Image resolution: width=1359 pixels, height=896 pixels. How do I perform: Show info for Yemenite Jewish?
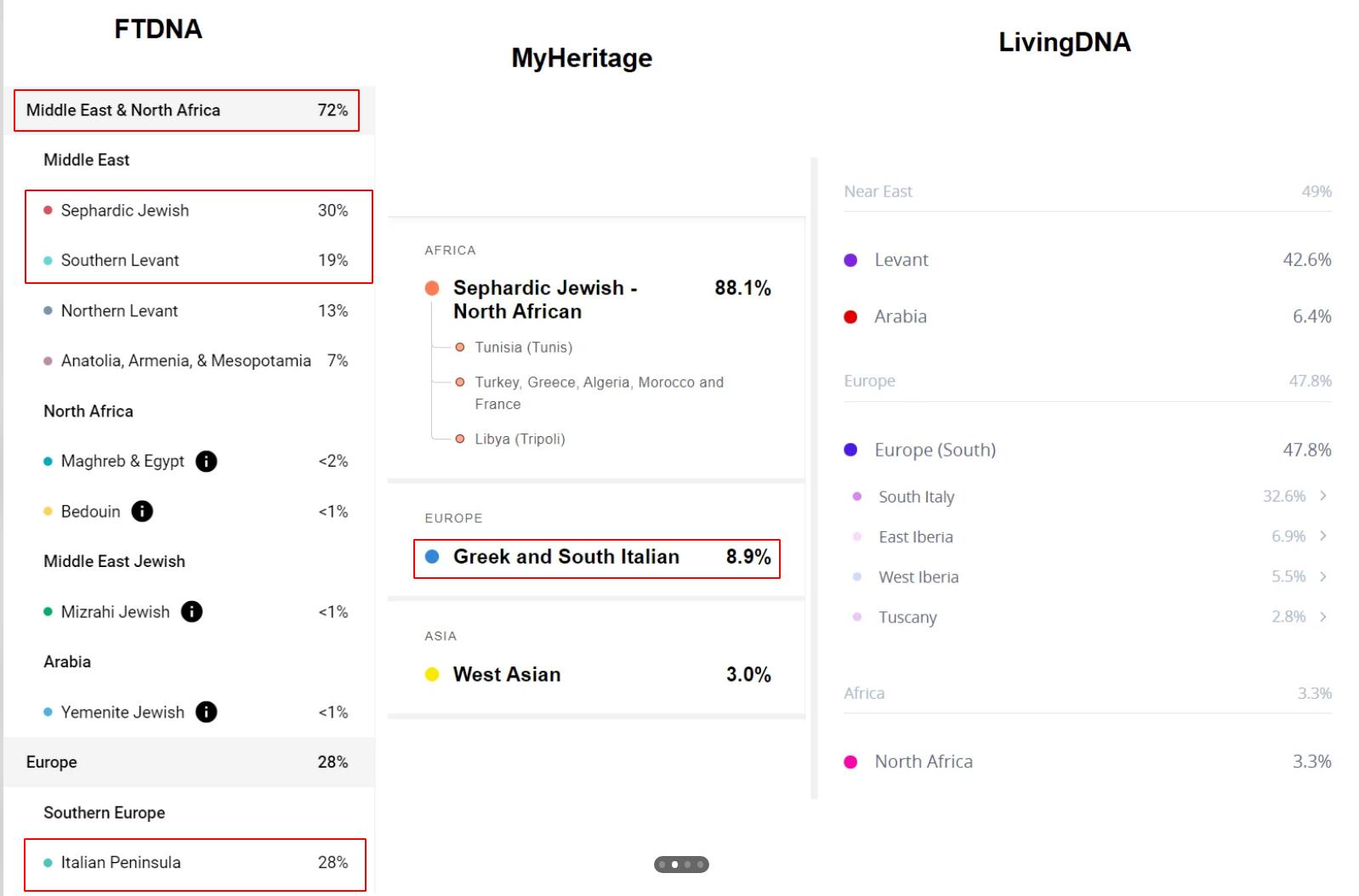207,712
